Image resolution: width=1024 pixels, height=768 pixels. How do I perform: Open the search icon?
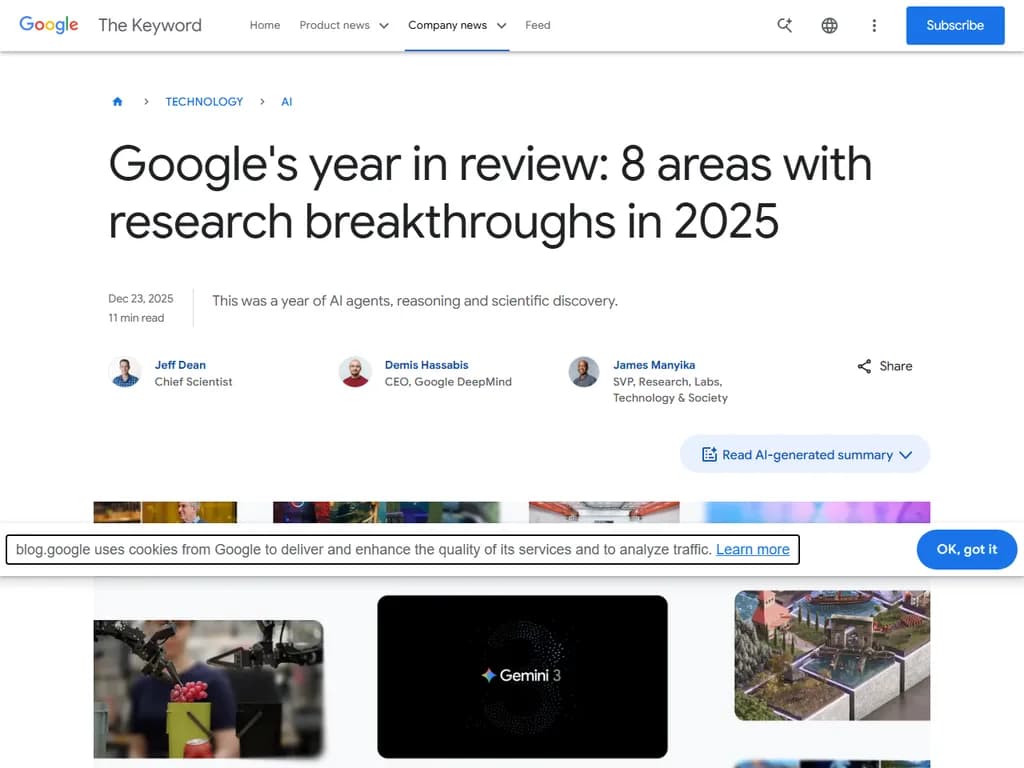pos(784,25)
